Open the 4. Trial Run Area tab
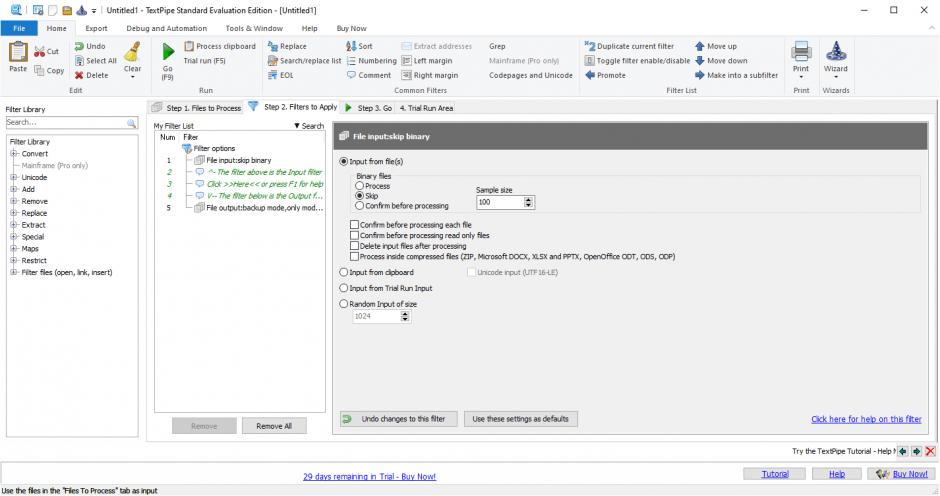Image resolution: width=940 pixels, height=496 pixels. (426, 108)
